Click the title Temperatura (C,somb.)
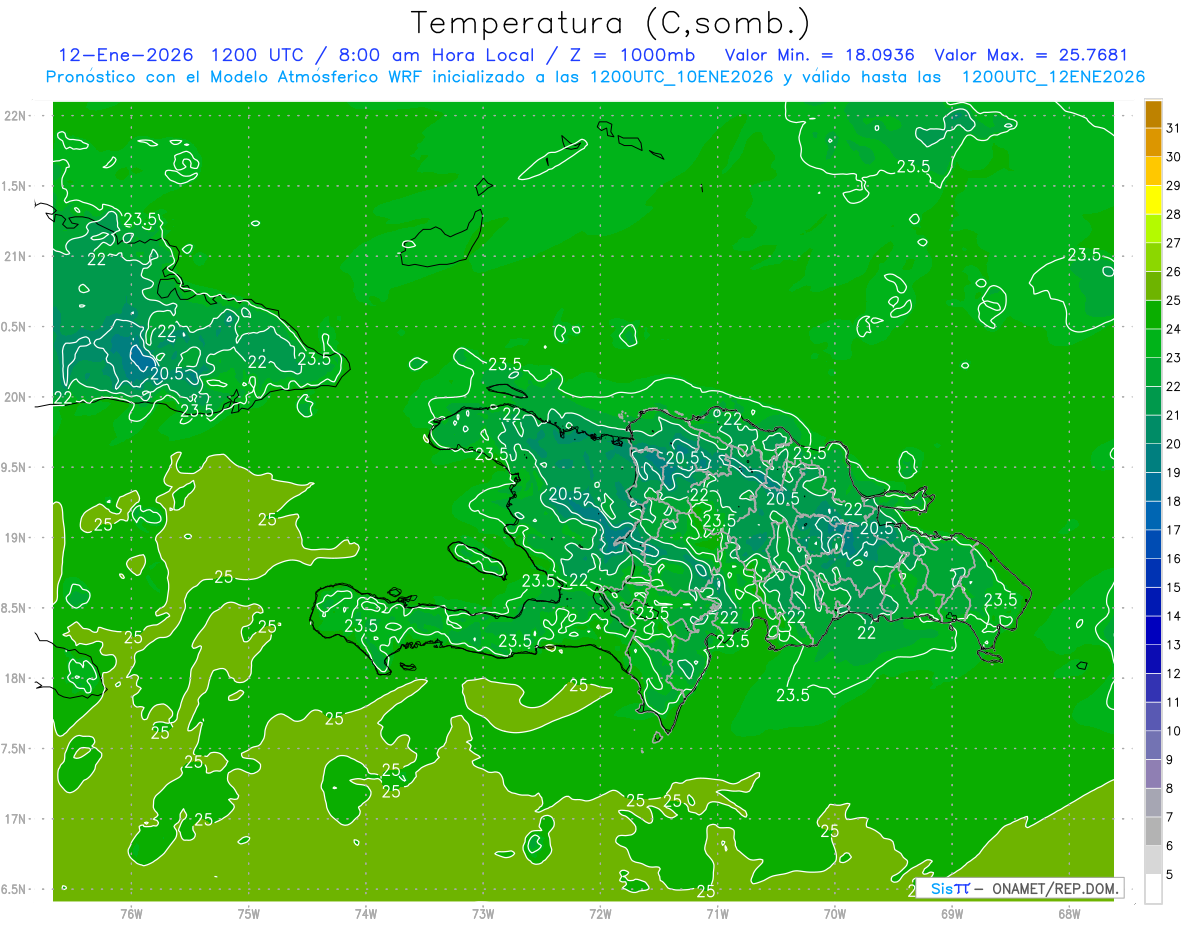Image resolution: width=1200 pixels, height=927 pixels. [x=611, y=23]
